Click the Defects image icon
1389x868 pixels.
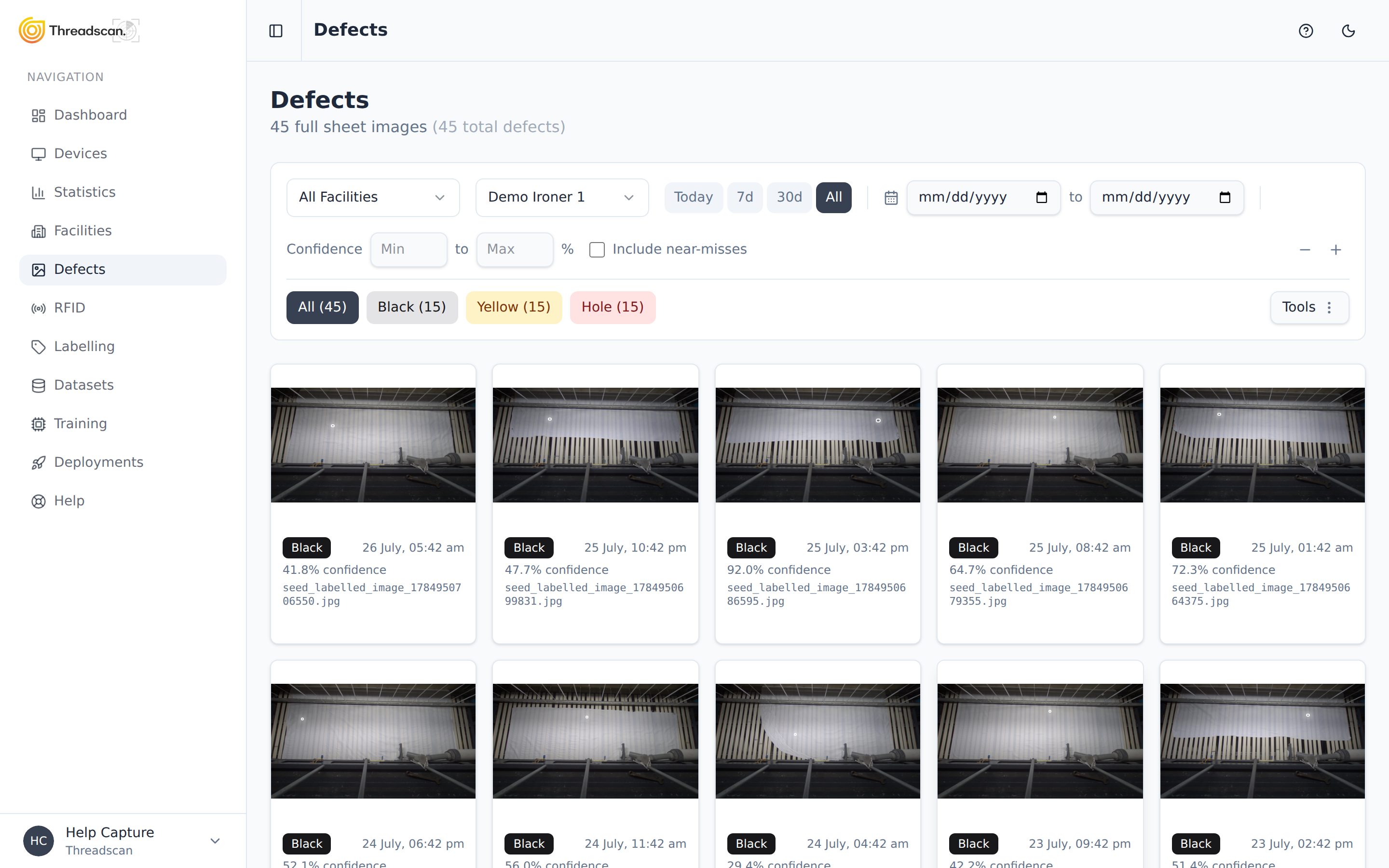coord(39,270)
